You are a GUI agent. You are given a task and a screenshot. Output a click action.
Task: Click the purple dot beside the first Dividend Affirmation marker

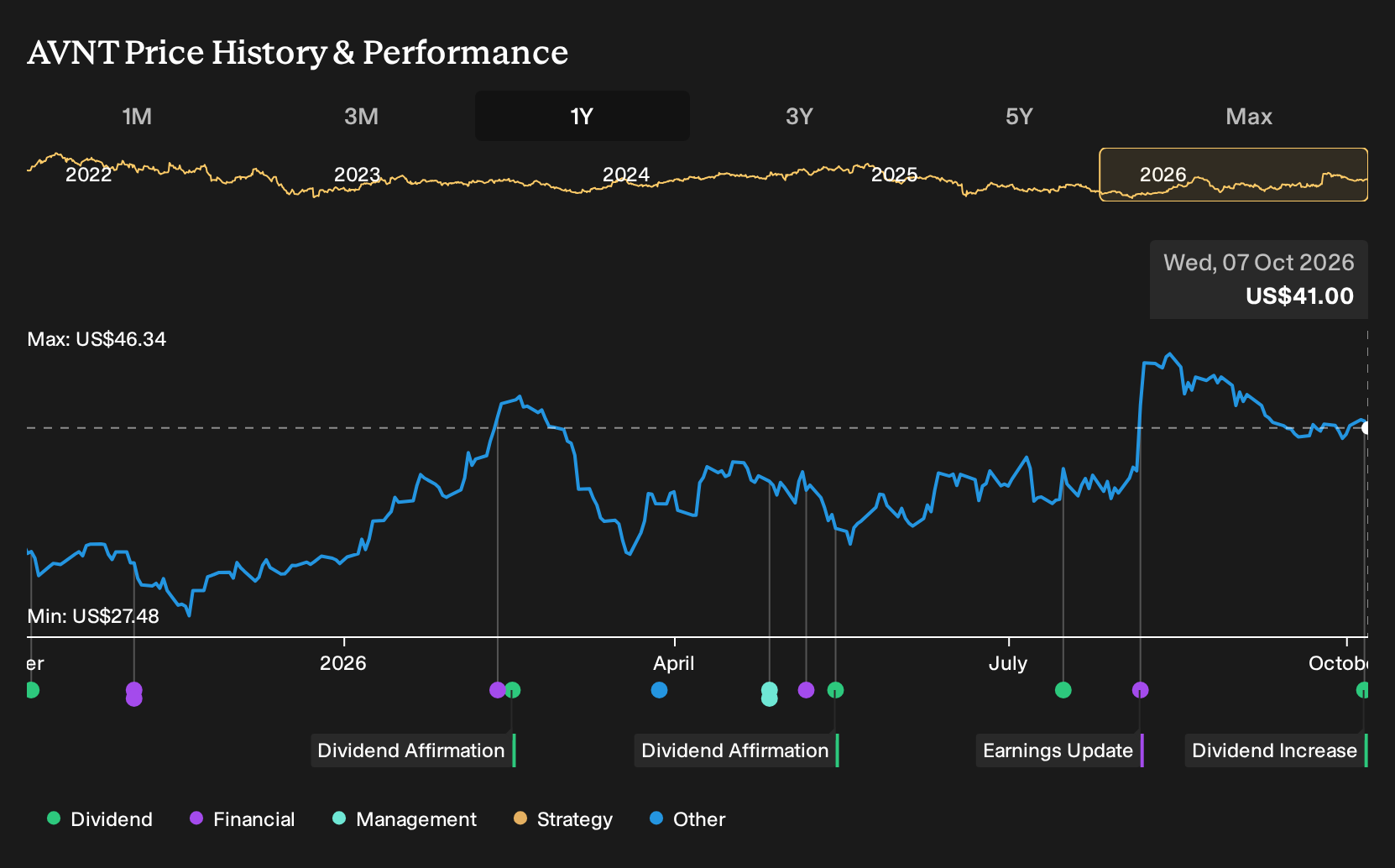click(497, 690)
